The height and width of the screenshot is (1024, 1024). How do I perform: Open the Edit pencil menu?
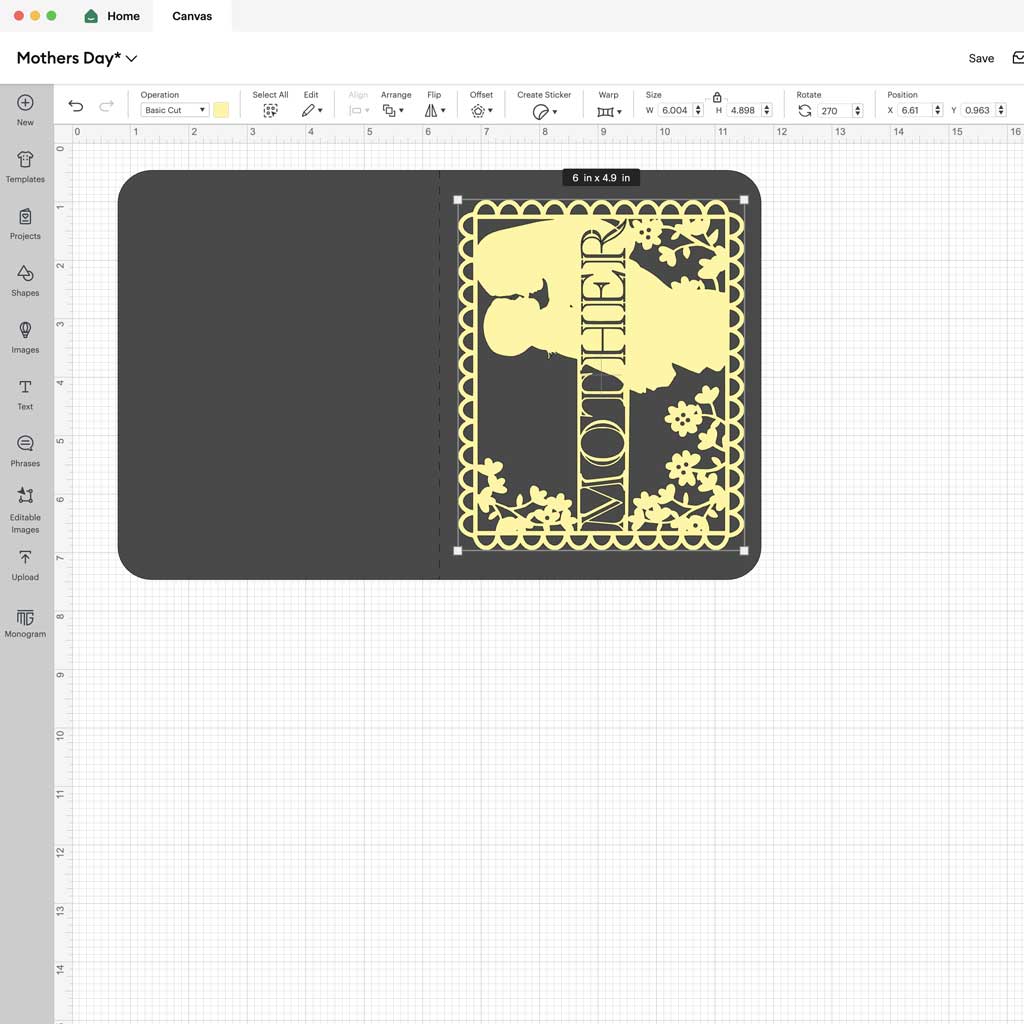(x=312, y=111)
